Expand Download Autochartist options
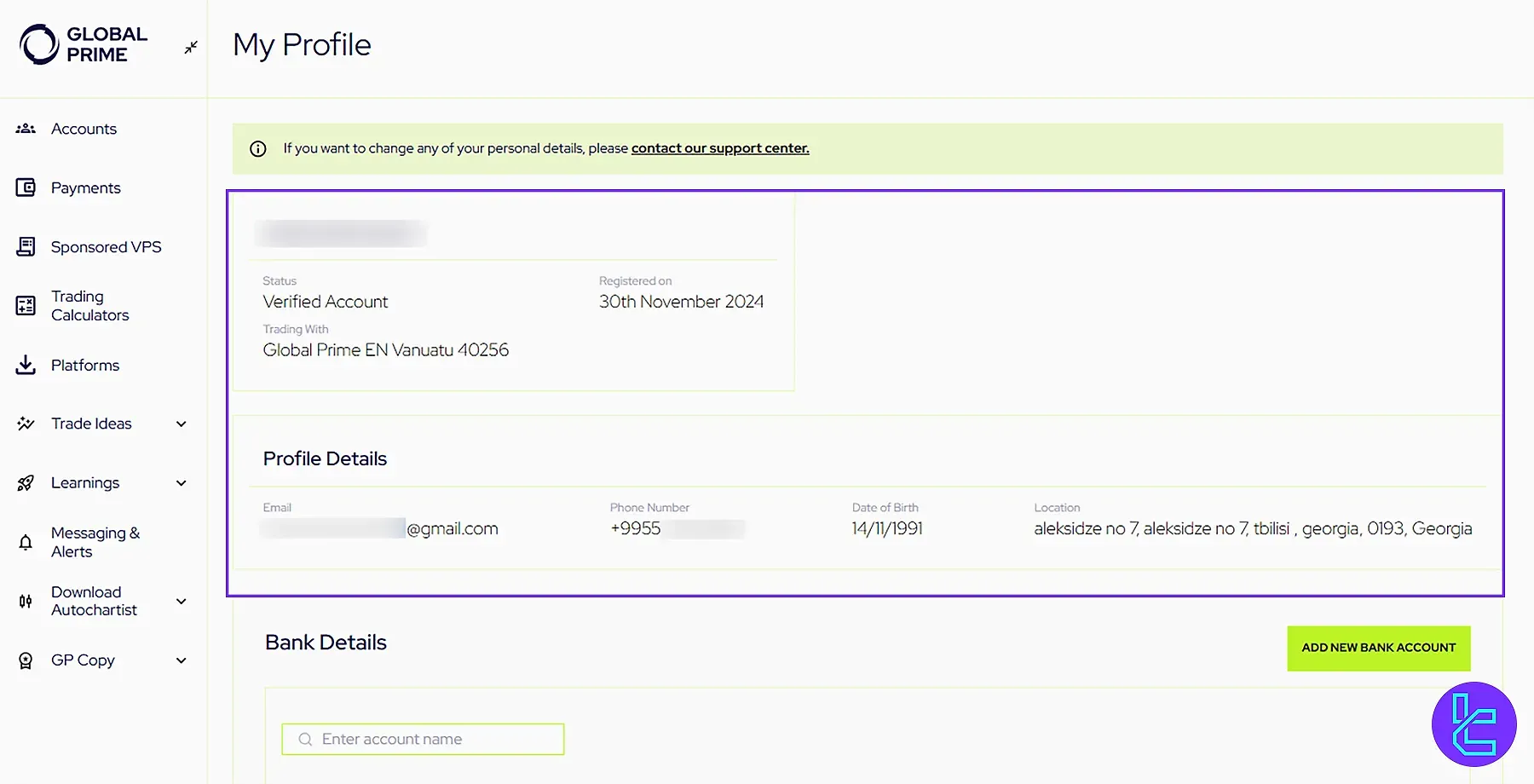 [181, 601]
